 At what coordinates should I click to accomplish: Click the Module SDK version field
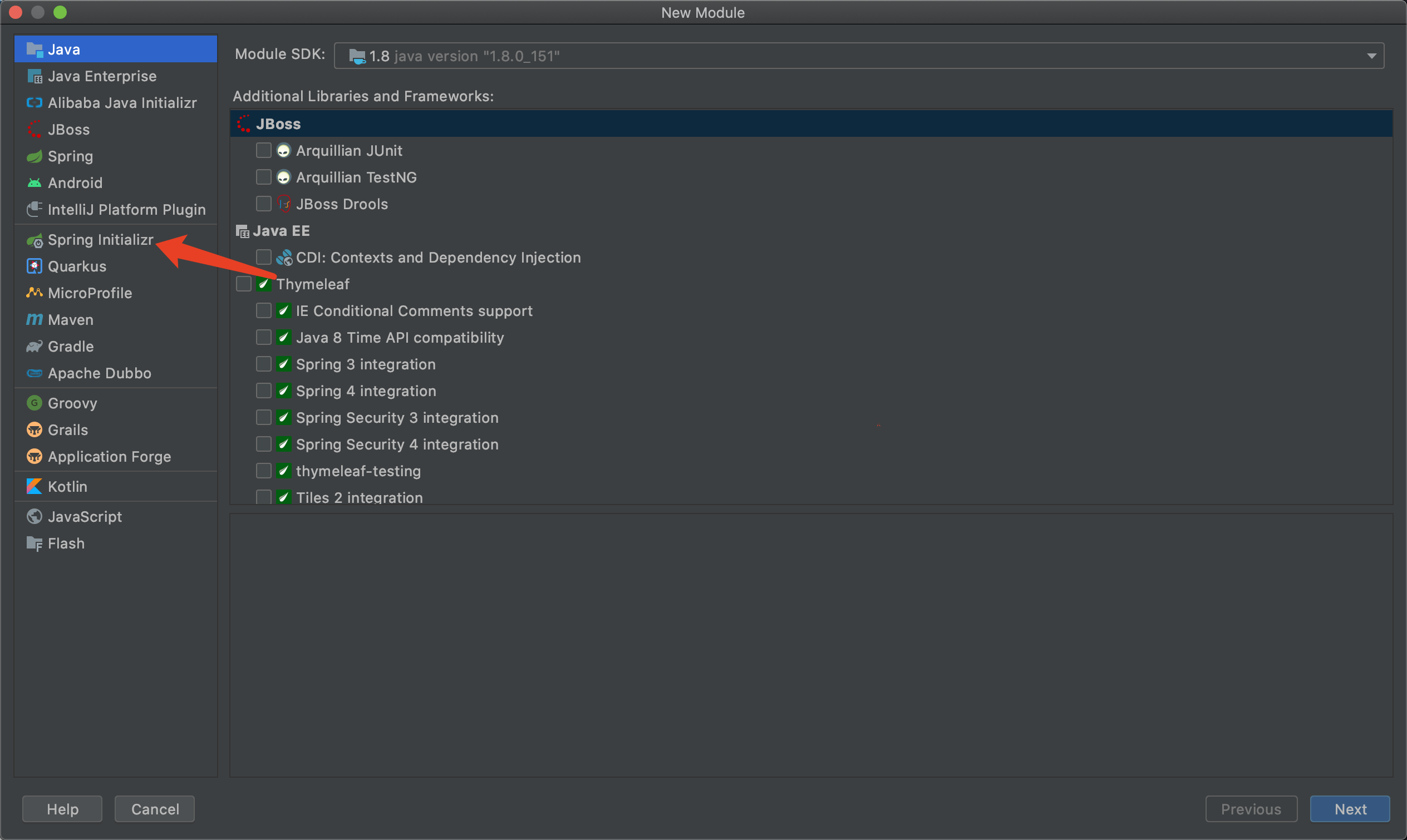pyautogui.click(x=859, y=56)
